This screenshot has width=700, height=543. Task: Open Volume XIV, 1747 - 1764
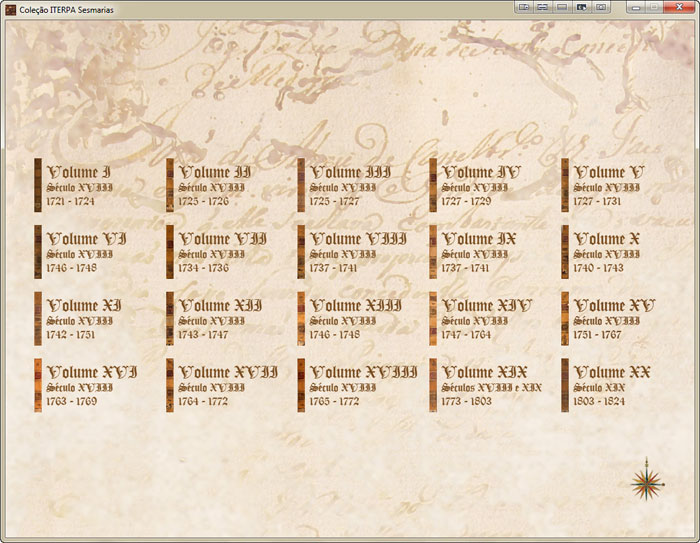coord(486,306)
